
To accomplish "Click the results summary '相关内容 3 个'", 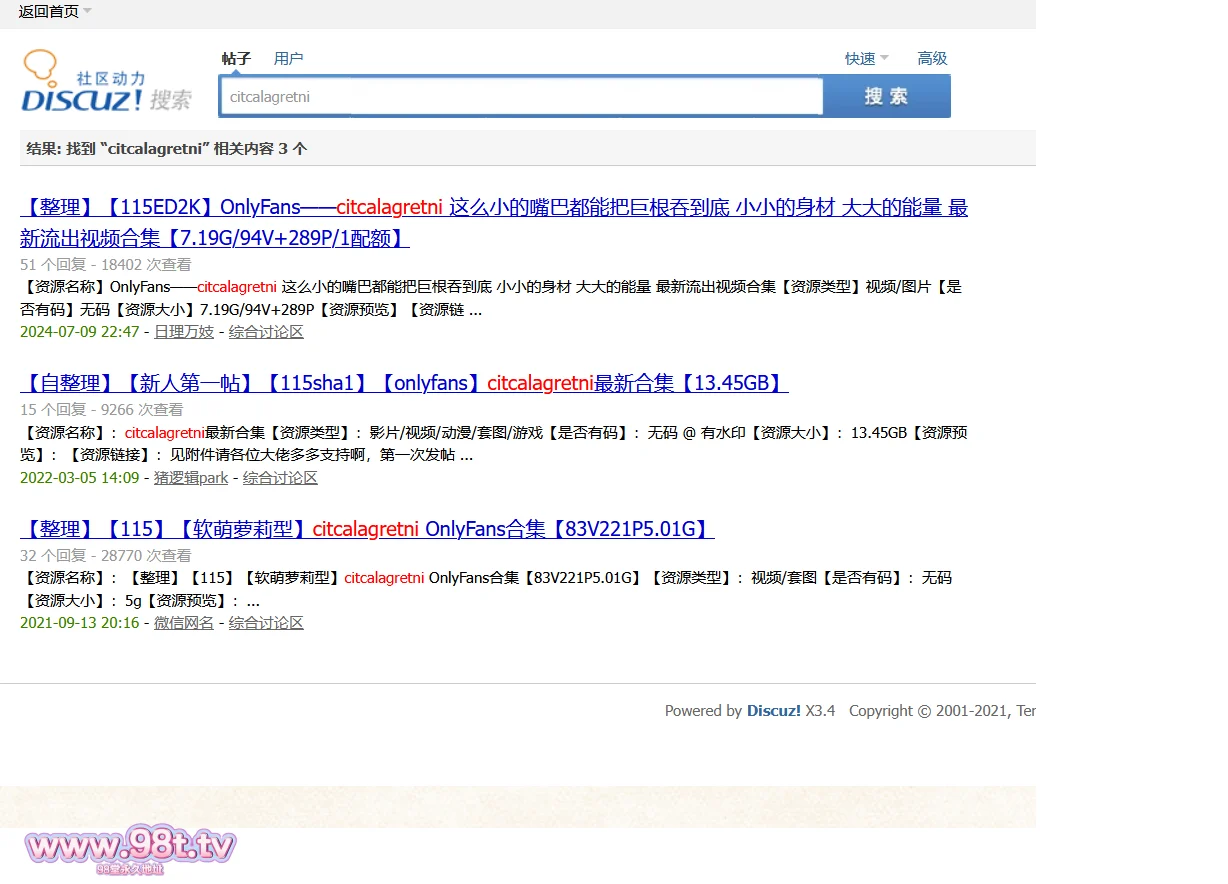I will pyautogui.click(x=261, y=149).
